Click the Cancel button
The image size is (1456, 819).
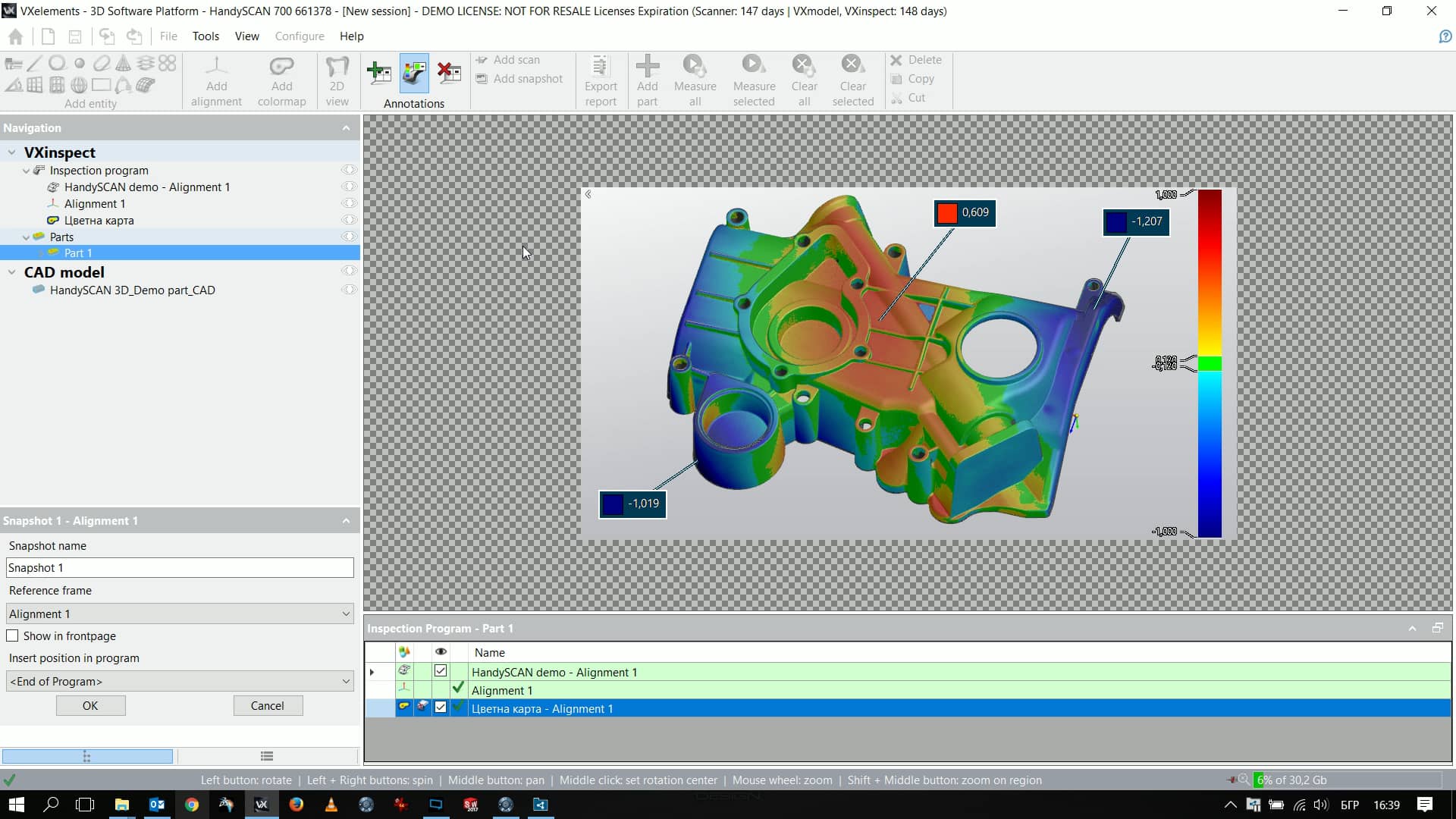coord(268,705)
